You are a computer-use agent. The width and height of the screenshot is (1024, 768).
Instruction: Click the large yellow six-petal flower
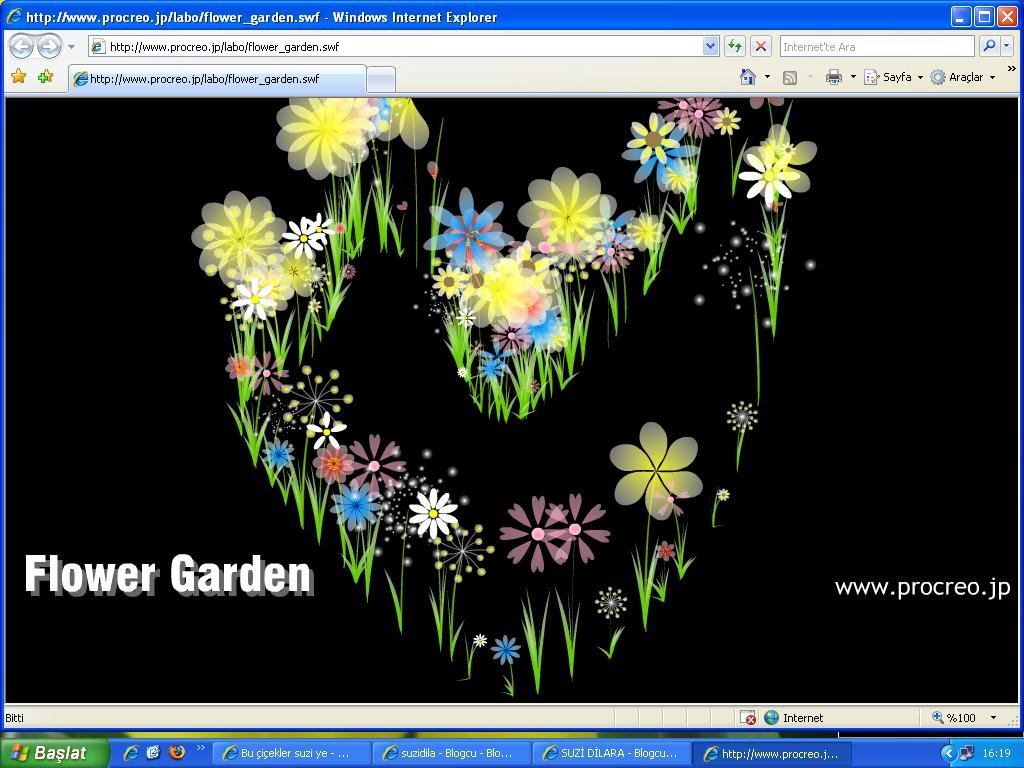pyautogui.click(x=656, y=470)
